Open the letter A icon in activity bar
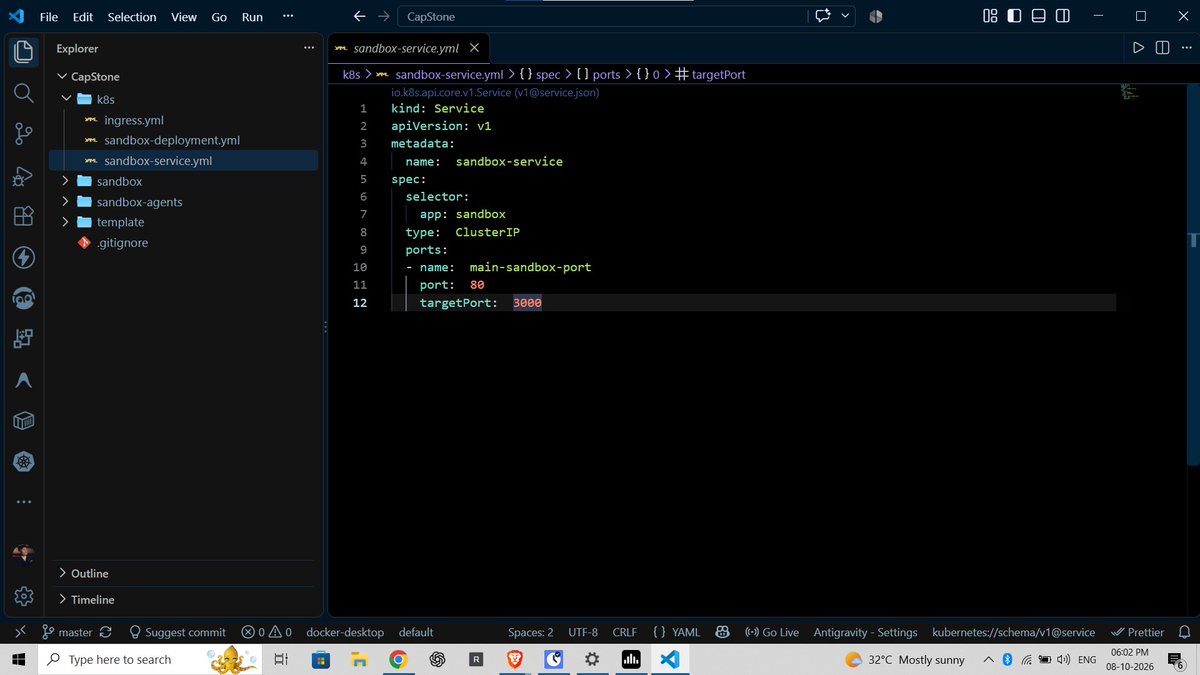 pos(24,381)
